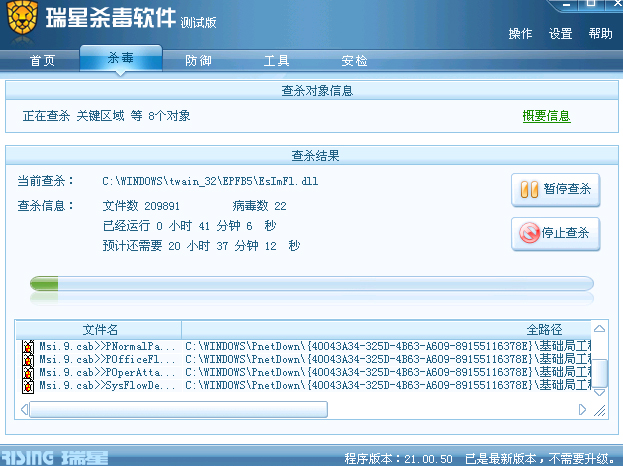Select row Msi.9.cab>>POfficeFl...
This screenshot has height=466, width=623.
(x=306, y=360)
